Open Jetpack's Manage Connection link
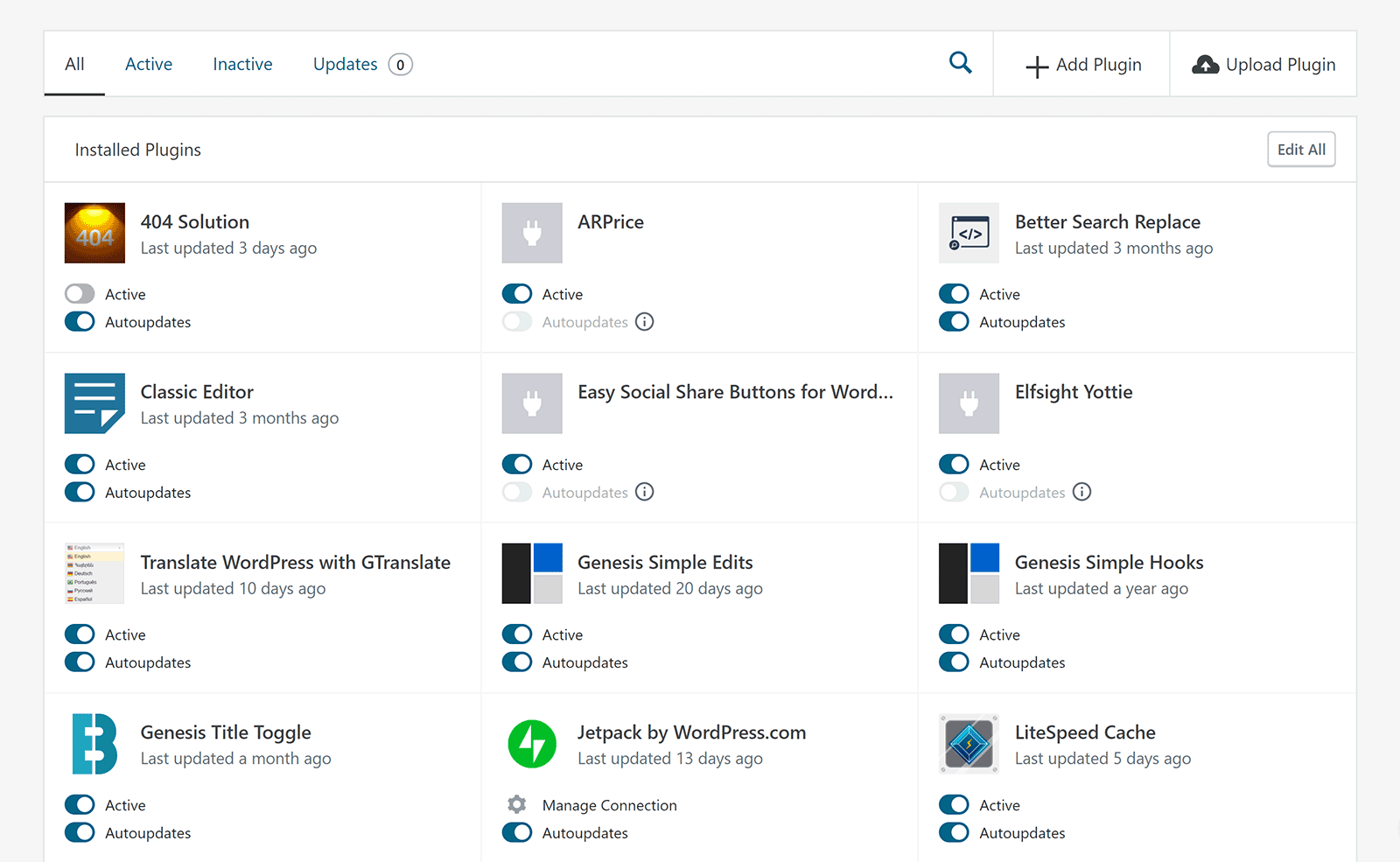Viewport: 1400px width, 862px height. (610, 805)
